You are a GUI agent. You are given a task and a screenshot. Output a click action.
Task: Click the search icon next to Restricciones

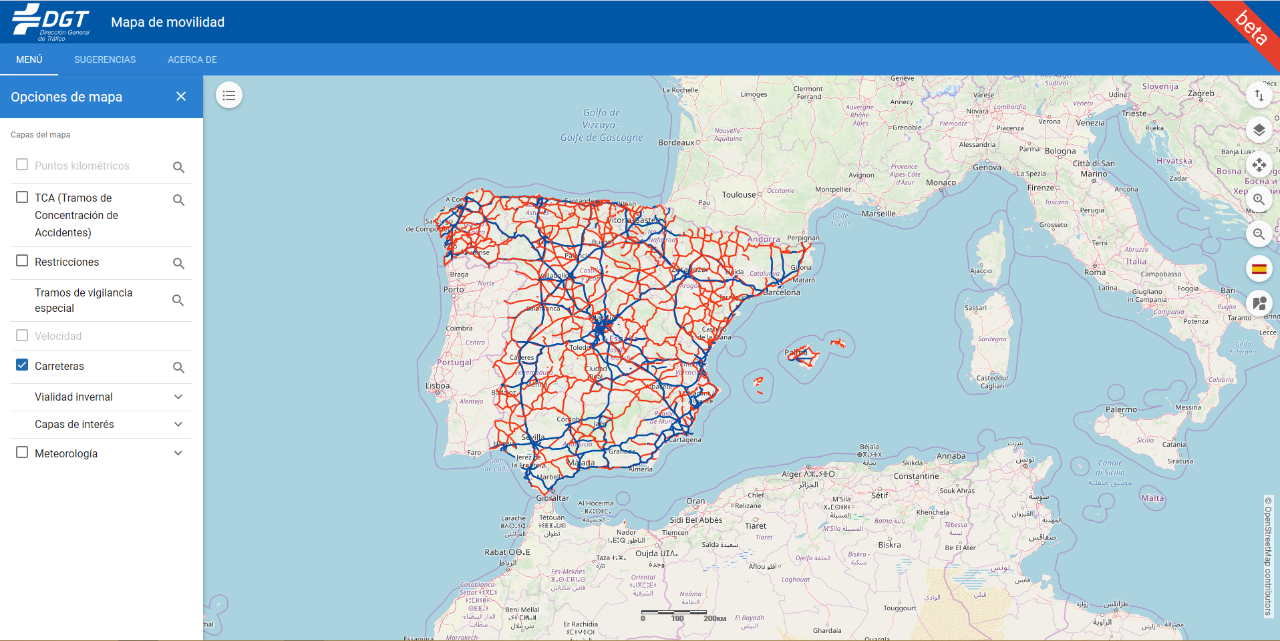pos(178,264)
